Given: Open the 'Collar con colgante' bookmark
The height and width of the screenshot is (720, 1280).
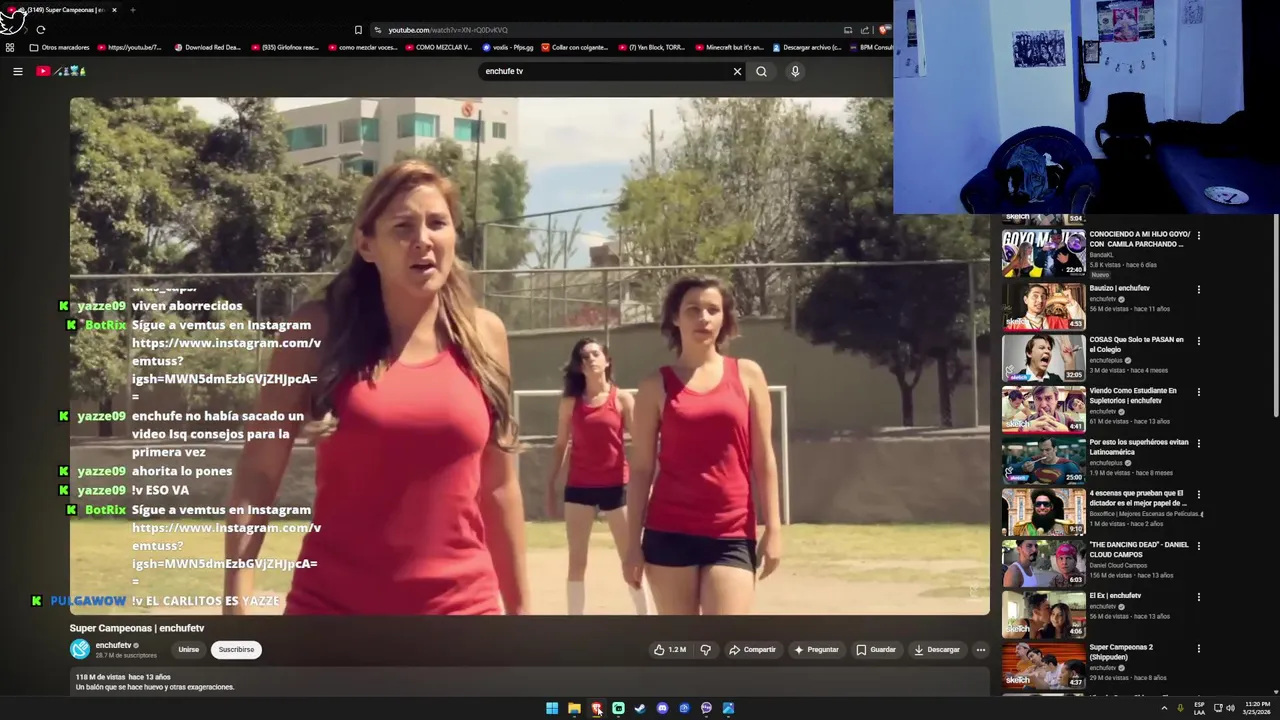Looking at the screenshot, I should tap(575, 47).
